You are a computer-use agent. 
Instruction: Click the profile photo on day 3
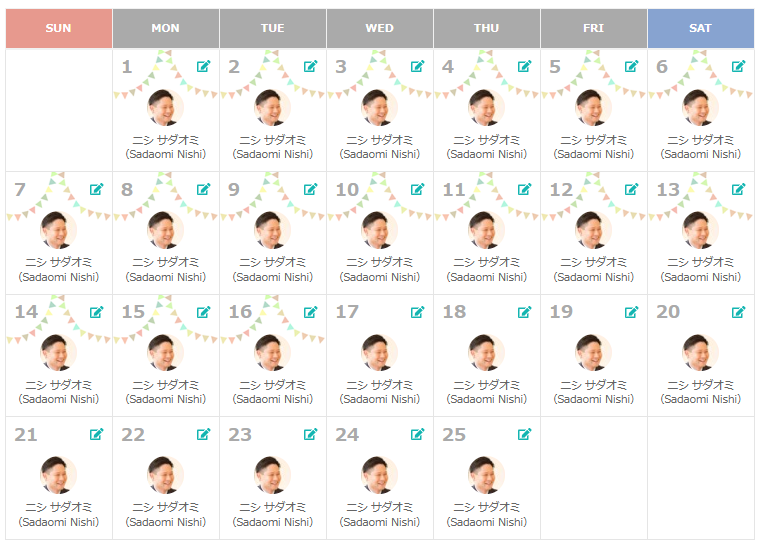tap(380, 108)
